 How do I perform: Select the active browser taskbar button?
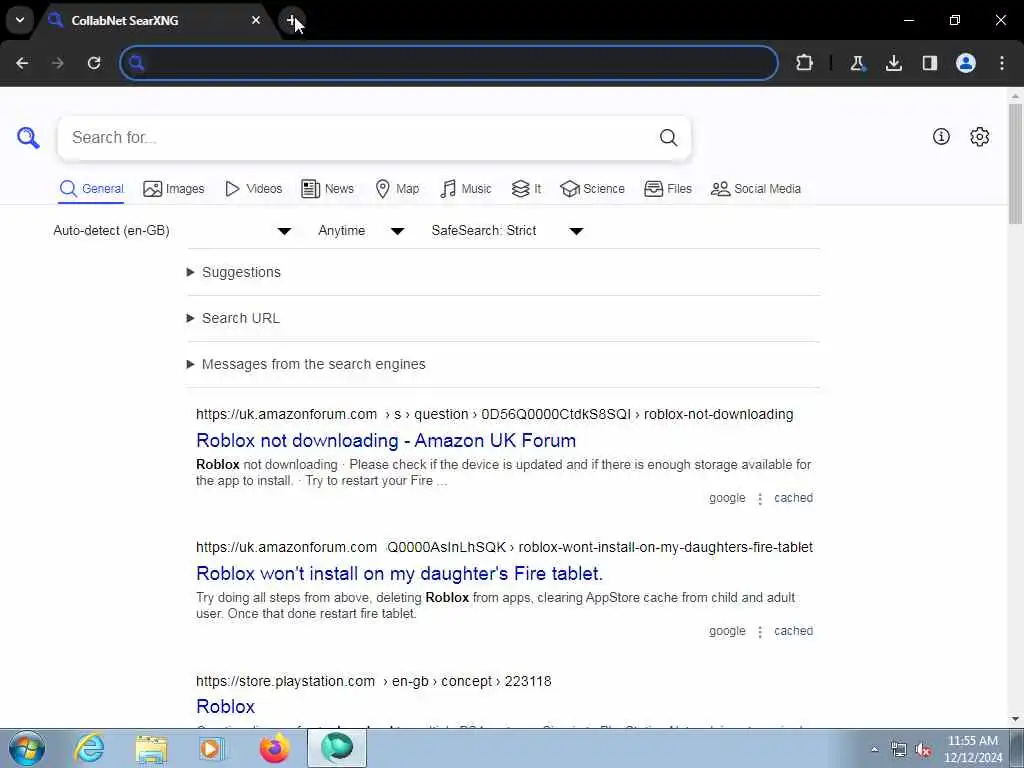tap(336, 748)
